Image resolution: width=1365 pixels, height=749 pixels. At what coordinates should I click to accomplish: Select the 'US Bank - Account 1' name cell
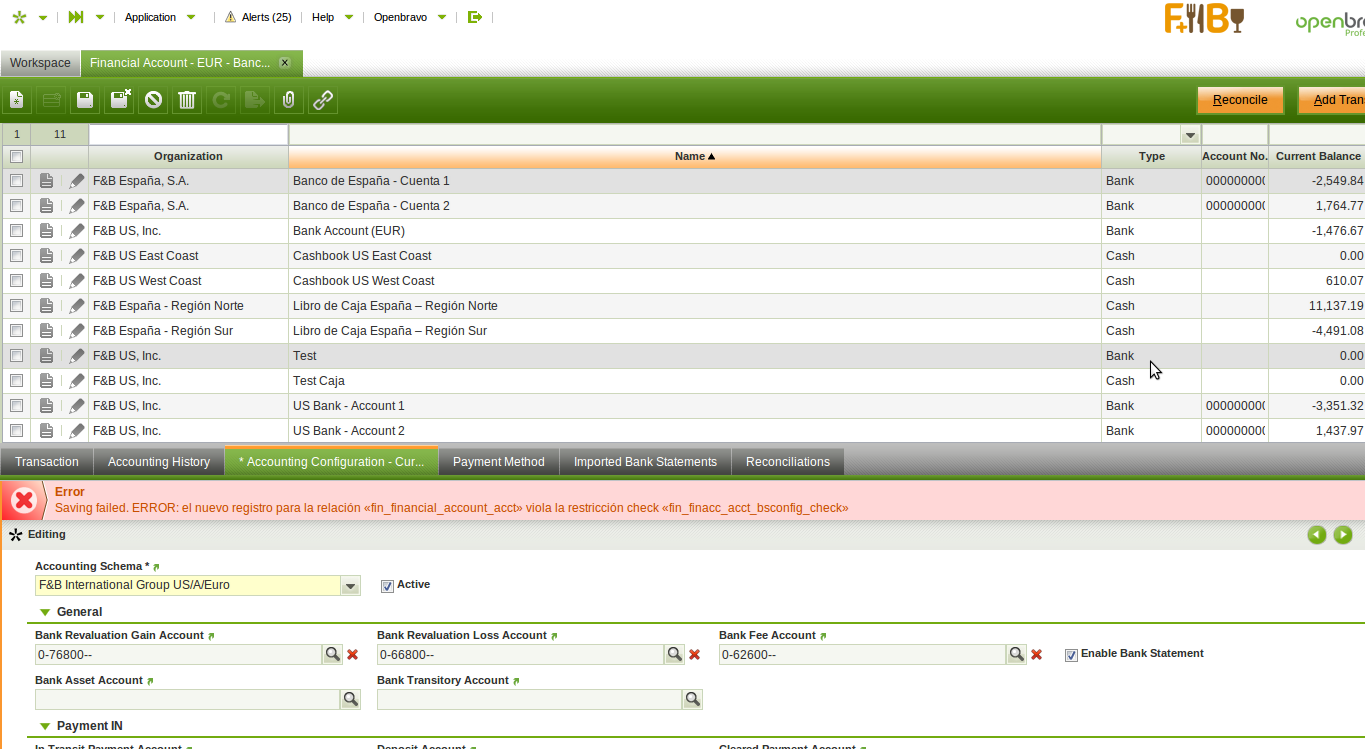[695, 406]
